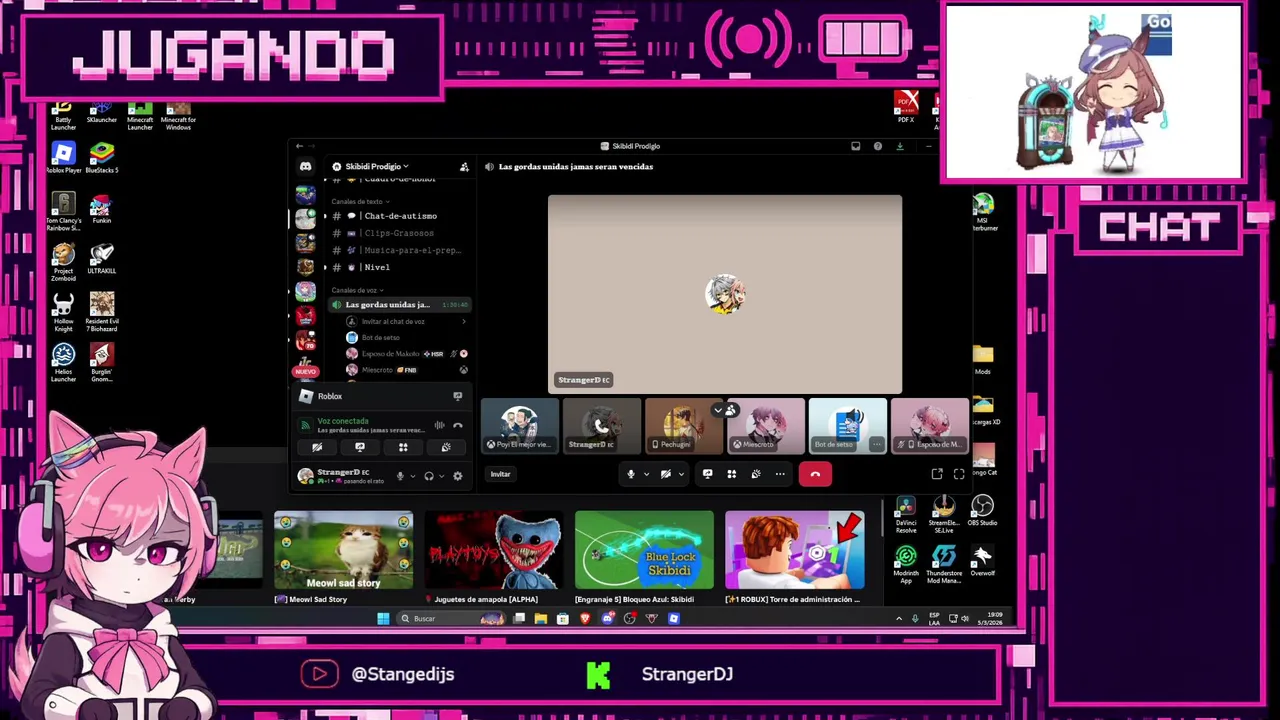Open the Mods folder on the desktop
Screen dimensions: 1280x720
tap(983, 360)
